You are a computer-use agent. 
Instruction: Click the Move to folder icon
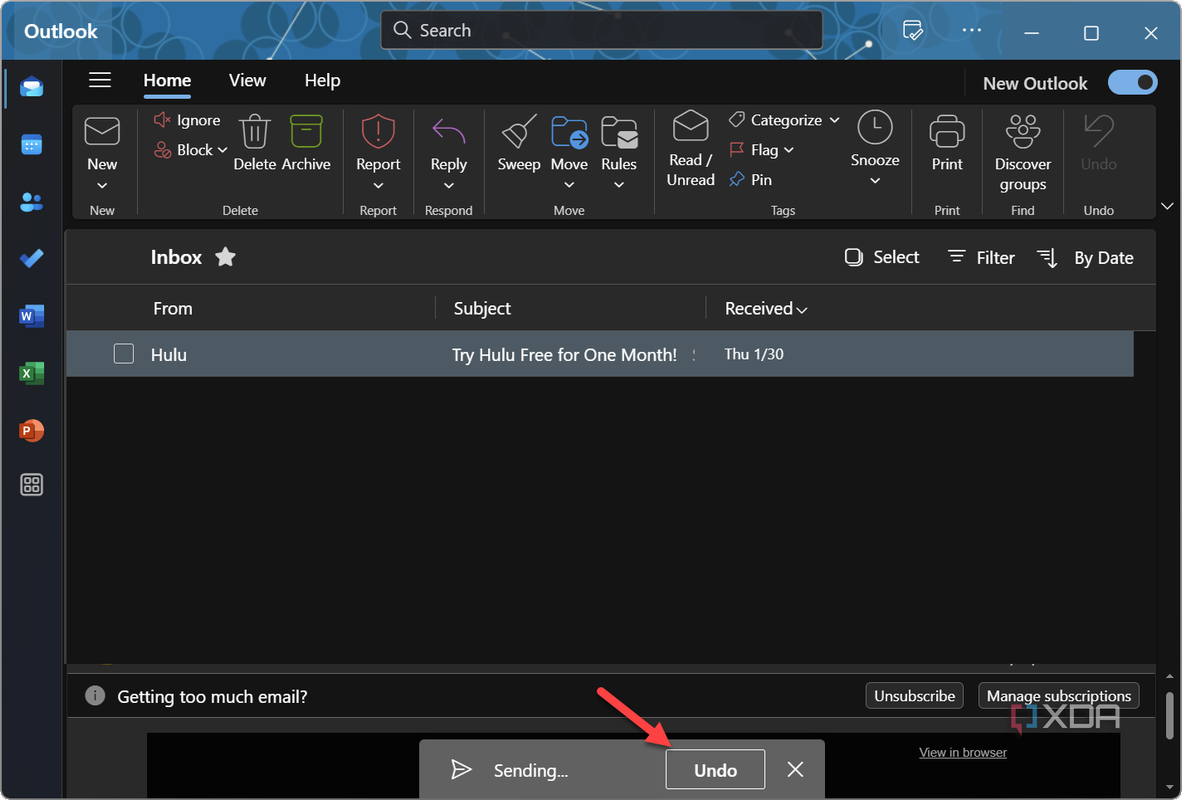(569, 132)
